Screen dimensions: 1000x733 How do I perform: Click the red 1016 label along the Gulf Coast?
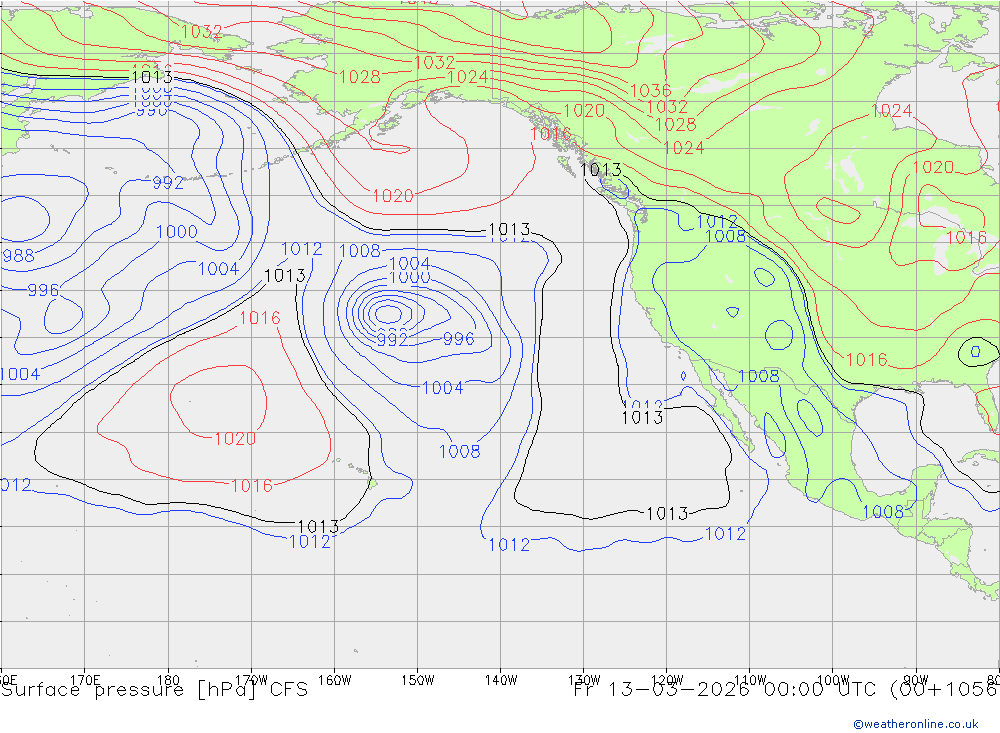pyautogui.click(x=866, y=360)
